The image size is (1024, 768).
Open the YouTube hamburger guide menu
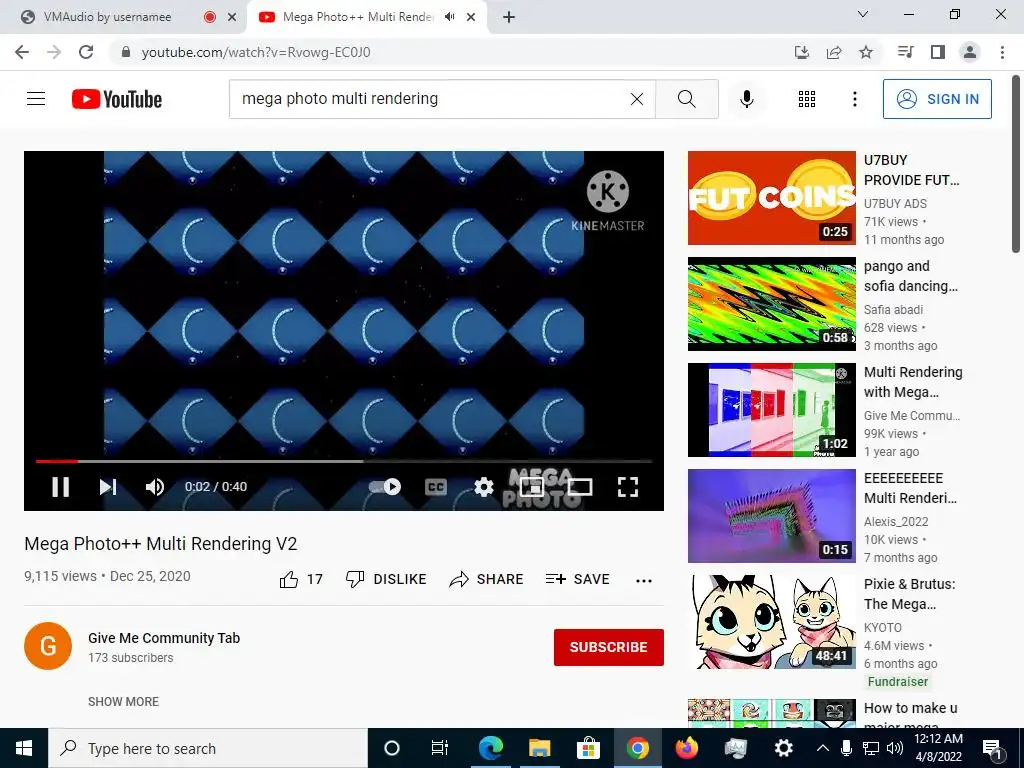tap(36, 99)
